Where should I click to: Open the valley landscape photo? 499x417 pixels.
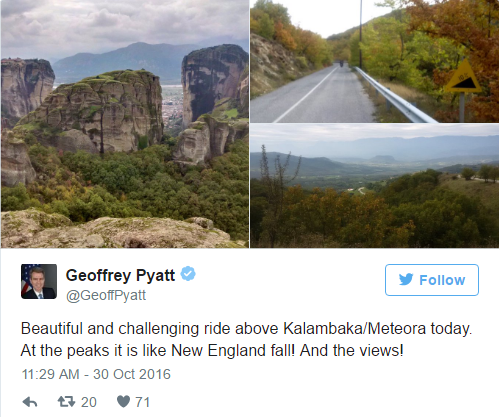(375, 186)
